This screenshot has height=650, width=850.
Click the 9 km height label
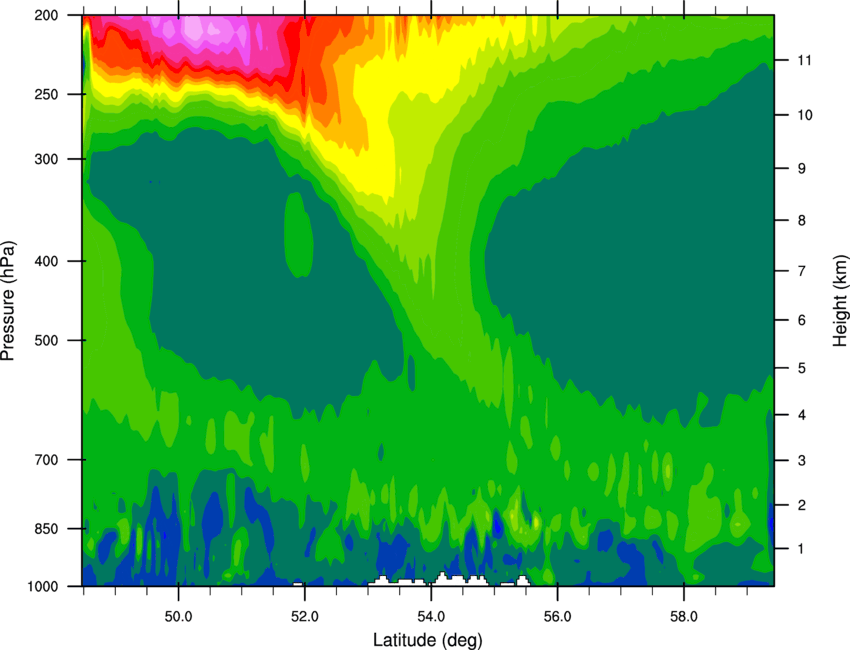click(802, 169)
